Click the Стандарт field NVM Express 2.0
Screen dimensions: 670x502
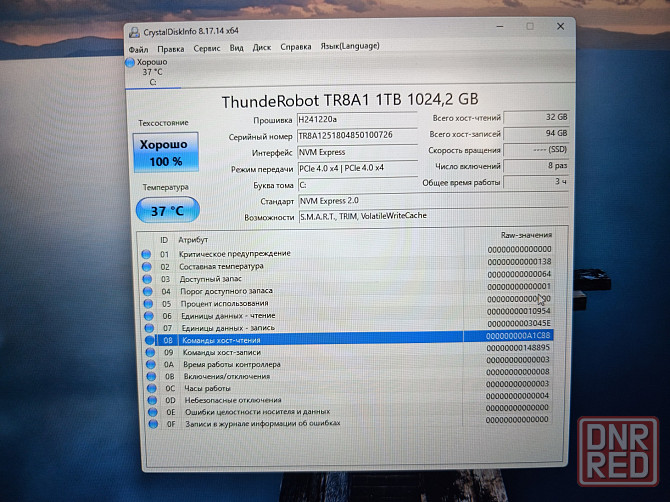(432, 200)
